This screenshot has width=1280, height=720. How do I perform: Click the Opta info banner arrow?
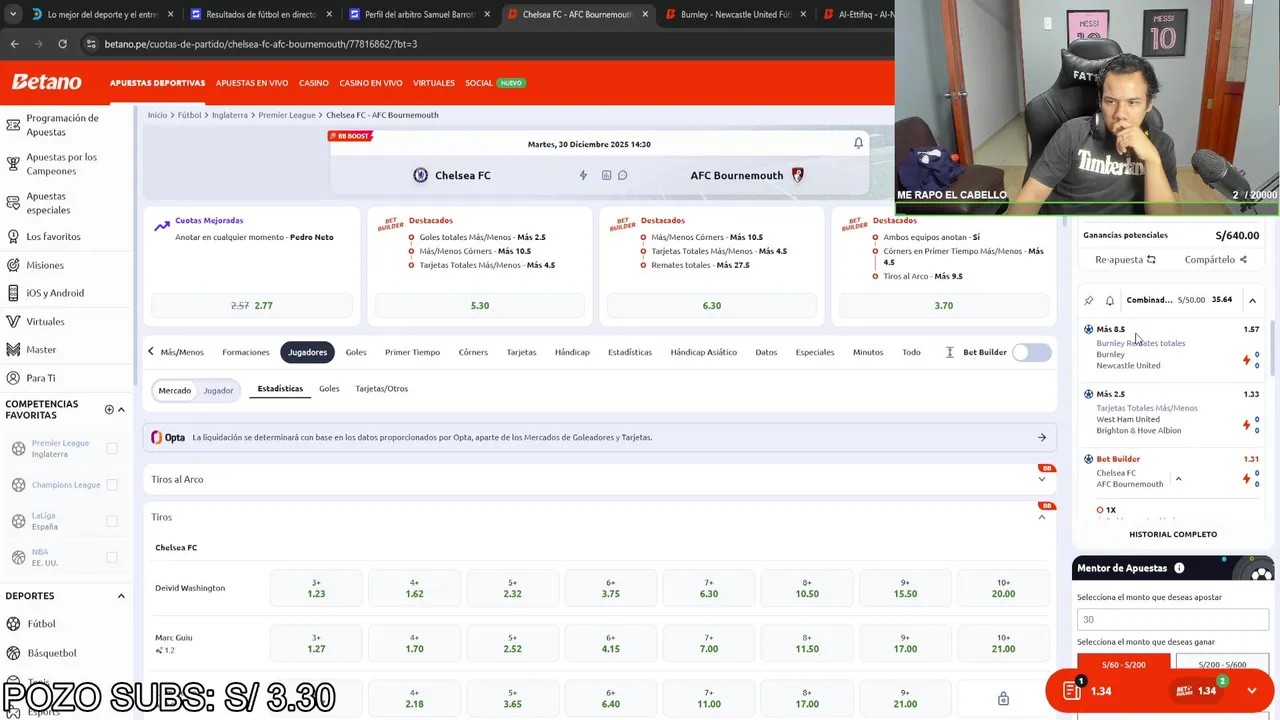[x=1041, y=437]
